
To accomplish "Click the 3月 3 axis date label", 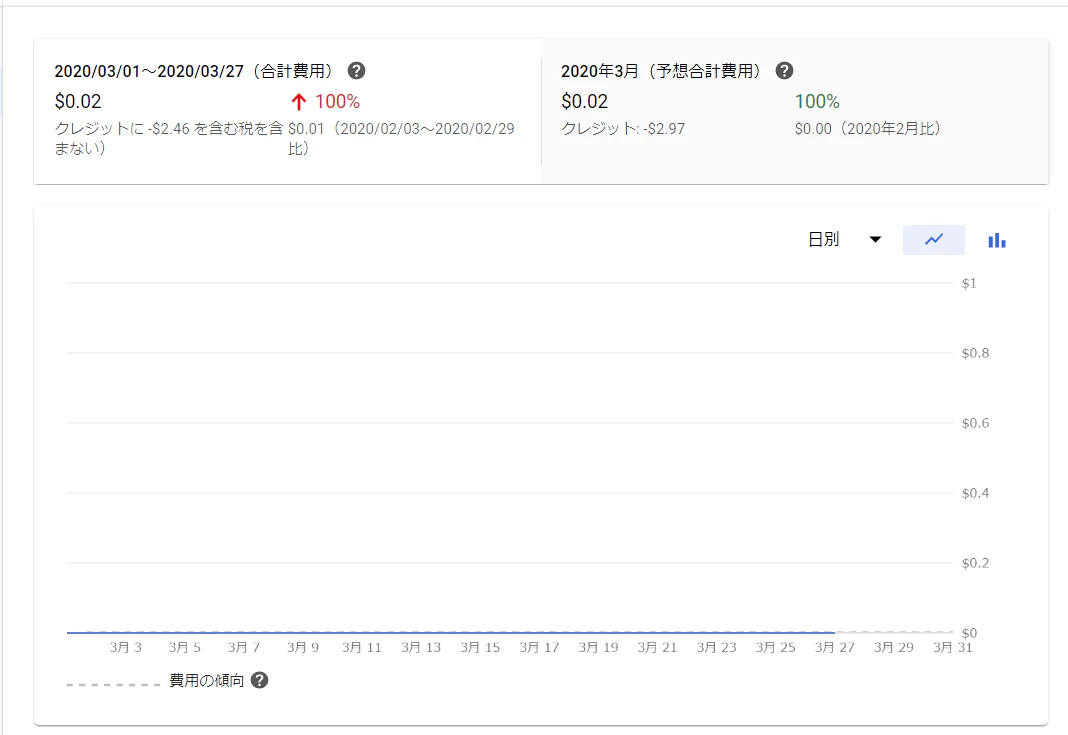I will click(x=126, y=647).
